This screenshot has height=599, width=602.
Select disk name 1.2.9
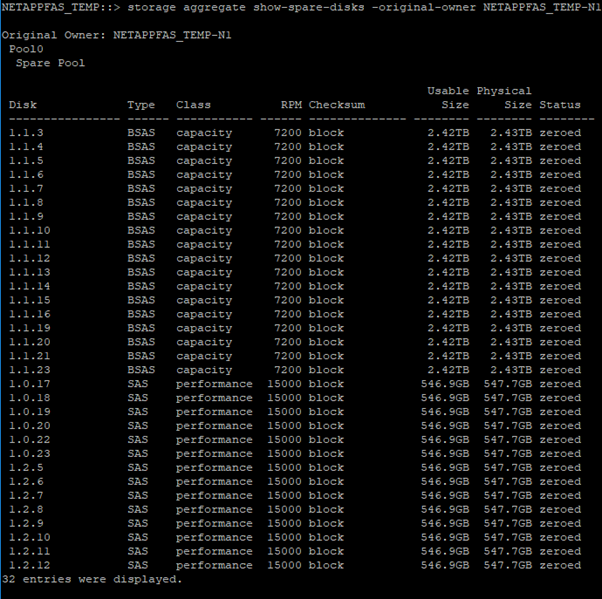[26, 523]
